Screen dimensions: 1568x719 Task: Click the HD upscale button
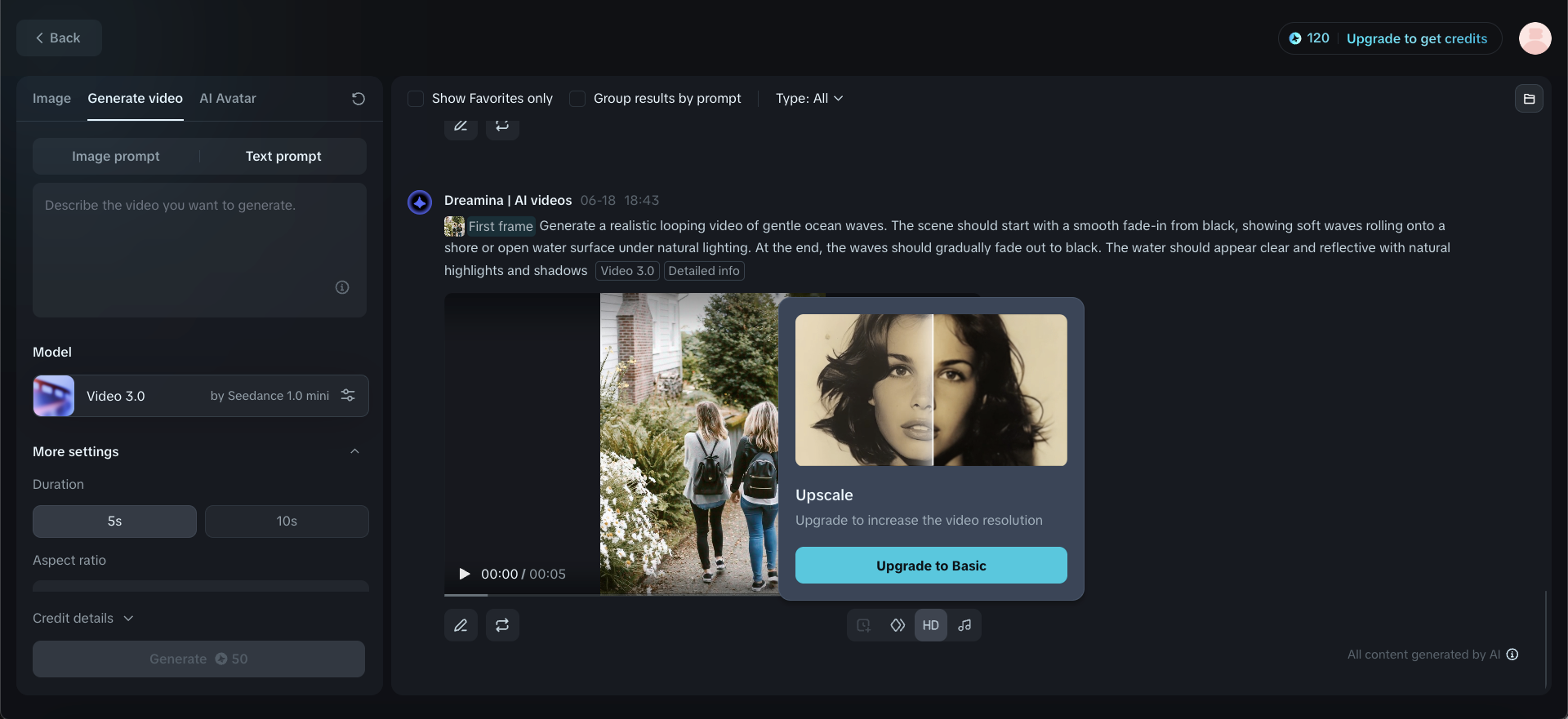click(x=931, y=625)
